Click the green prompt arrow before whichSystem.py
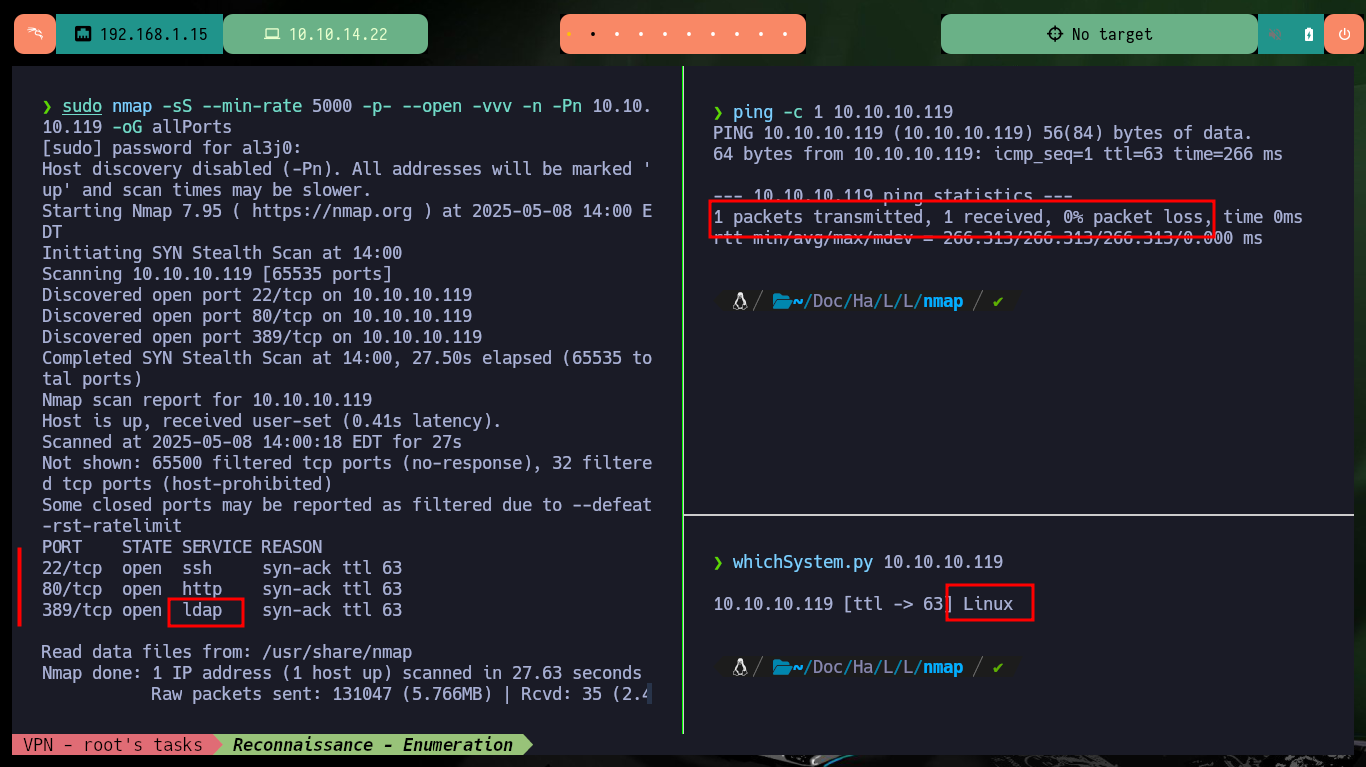This screenshot has width=1366, height=767. [x=718, y=562]
